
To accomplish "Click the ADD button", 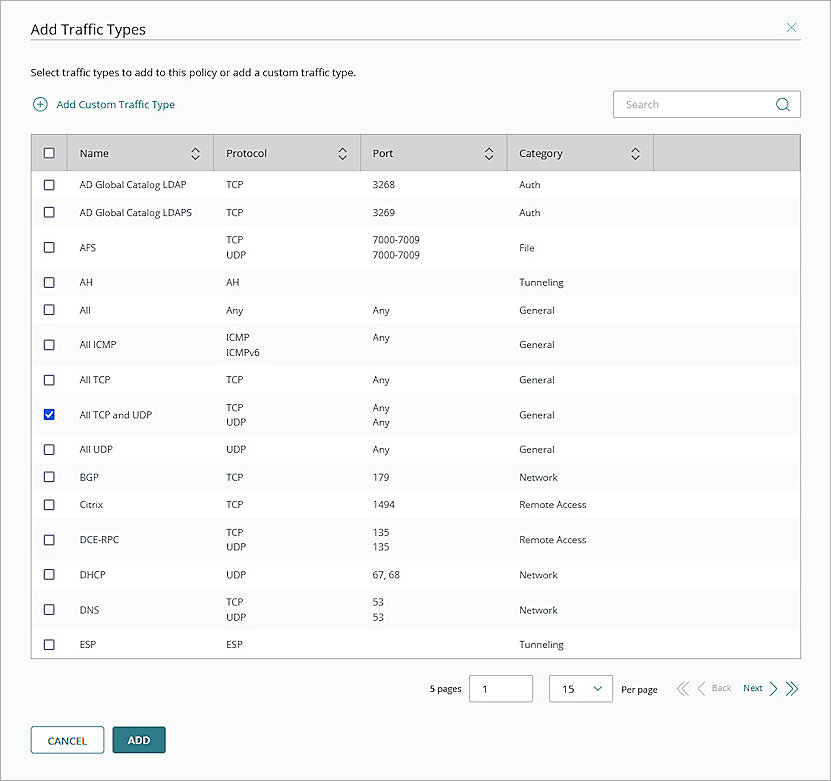I will tap(138, 740).
